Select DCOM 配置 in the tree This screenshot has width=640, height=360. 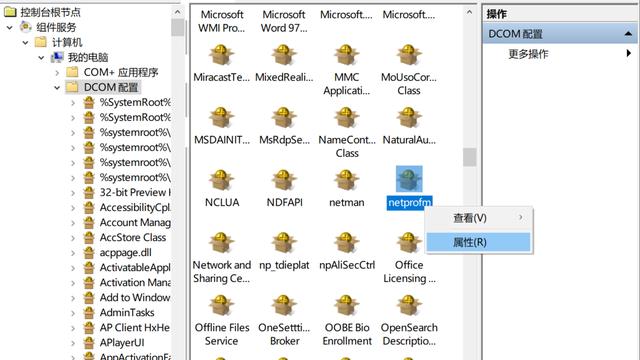[111, 87]
